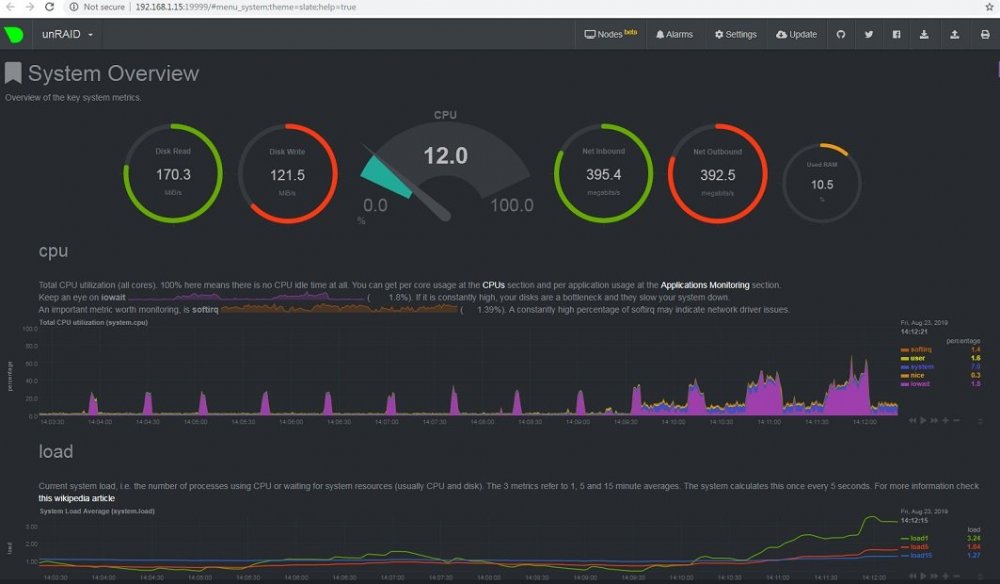Toggle softirq dimension in CPU legend
The width and height of the screenshot is (1000, 584).
916,349
